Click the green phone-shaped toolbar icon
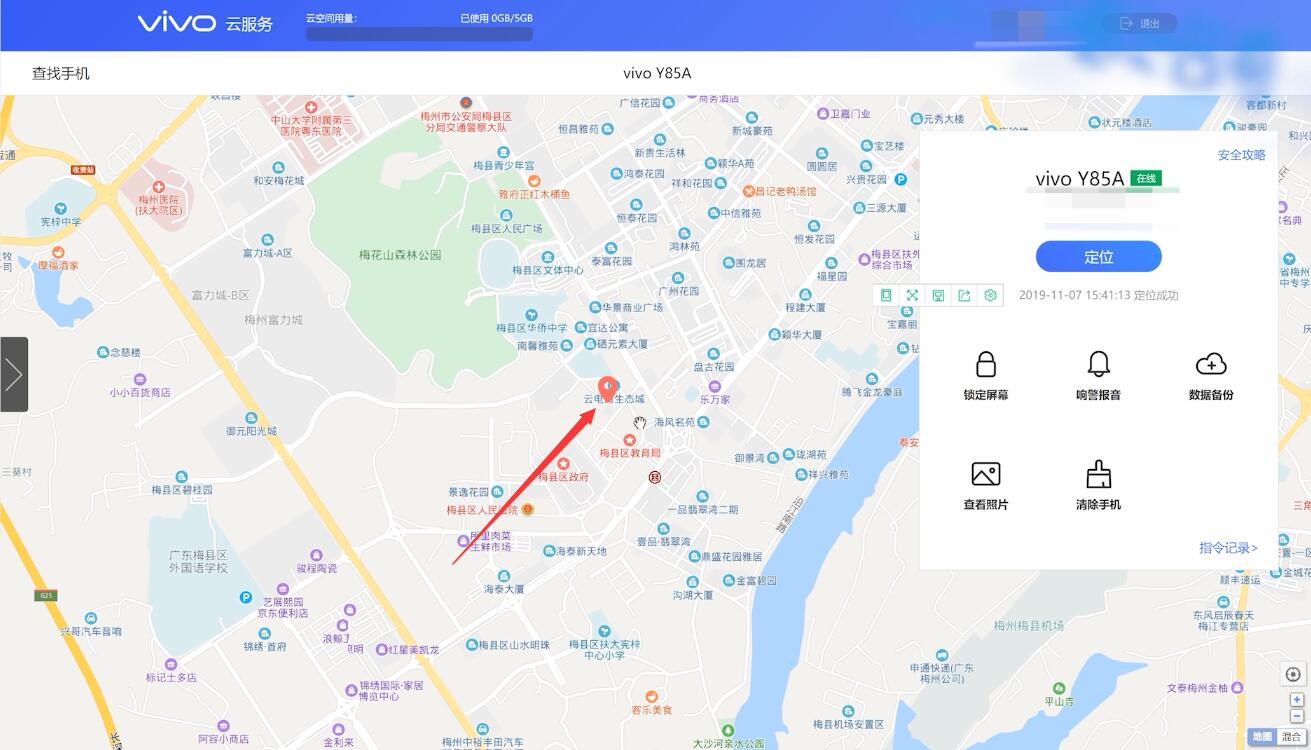1311x750 pixels. tap(886, 295)
